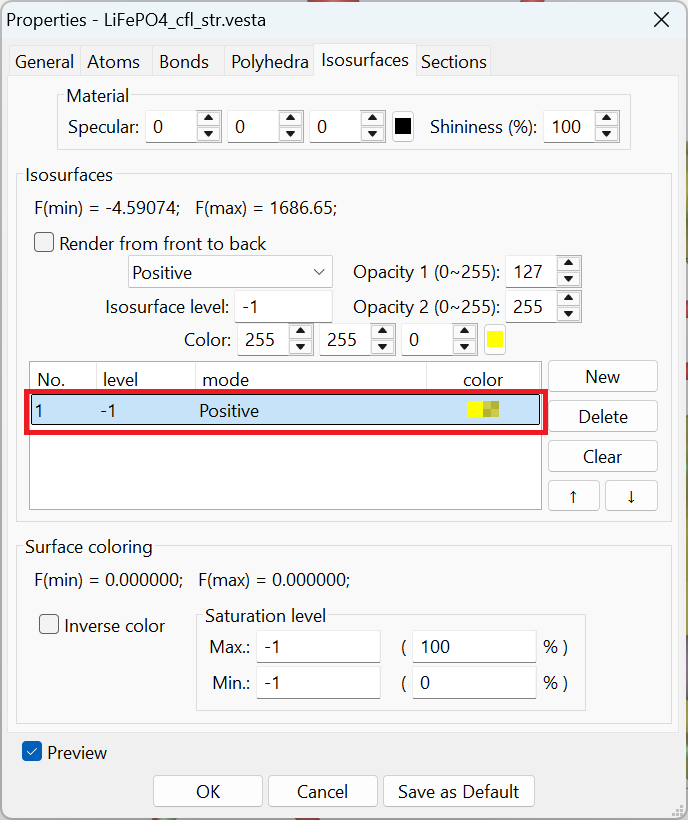Move isosurface up with up arrow button
Viewport: 688px width, 820px height.
pyautogui.click(x=573, y=497)
